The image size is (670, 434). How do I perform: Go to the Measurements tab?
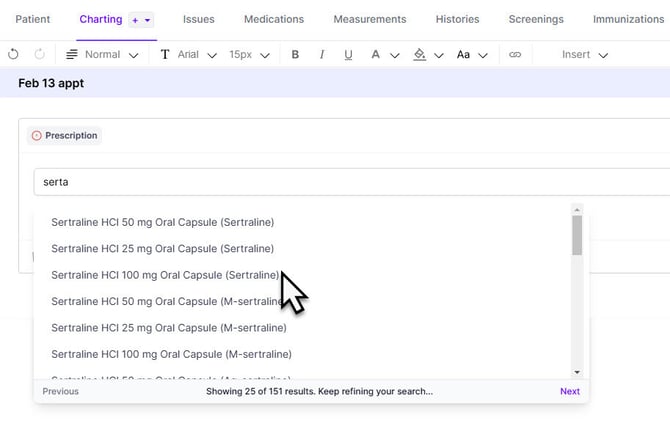pyautogui.click(x=370, y=19)
